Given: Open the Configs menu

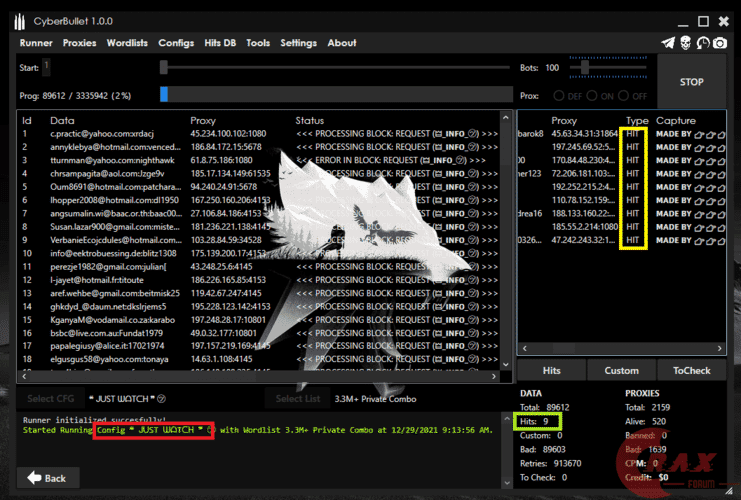Looking at the screenshot, I should pyautogui.click(x=176, y=43).
